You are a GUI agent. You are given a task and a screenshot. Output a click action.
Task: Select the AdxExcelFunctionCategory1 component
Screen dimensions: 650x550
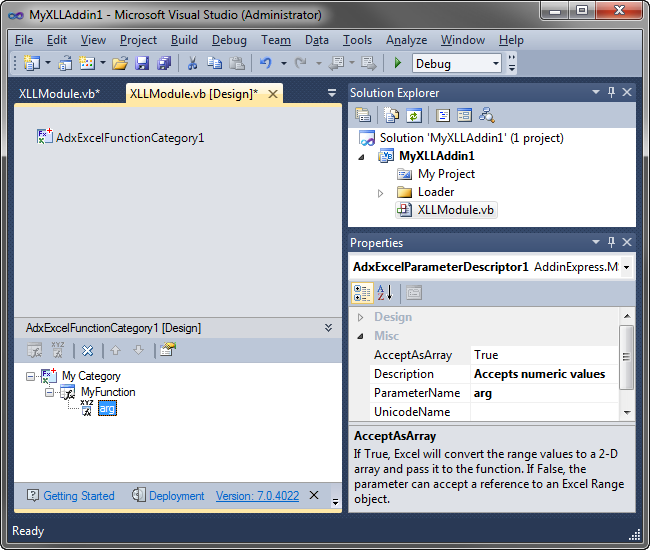120,138
